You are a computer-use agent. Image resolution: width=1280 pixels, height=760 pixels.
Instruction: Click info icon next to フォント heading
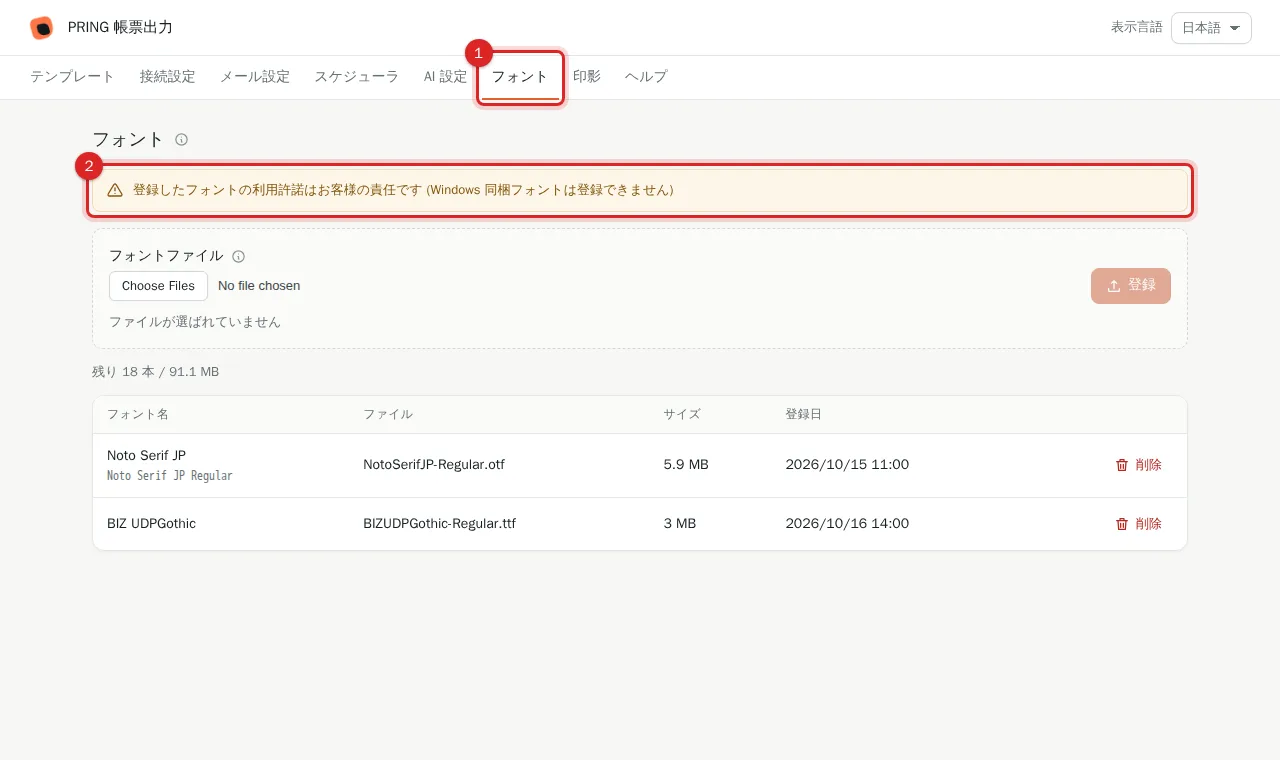click(181, 140)
